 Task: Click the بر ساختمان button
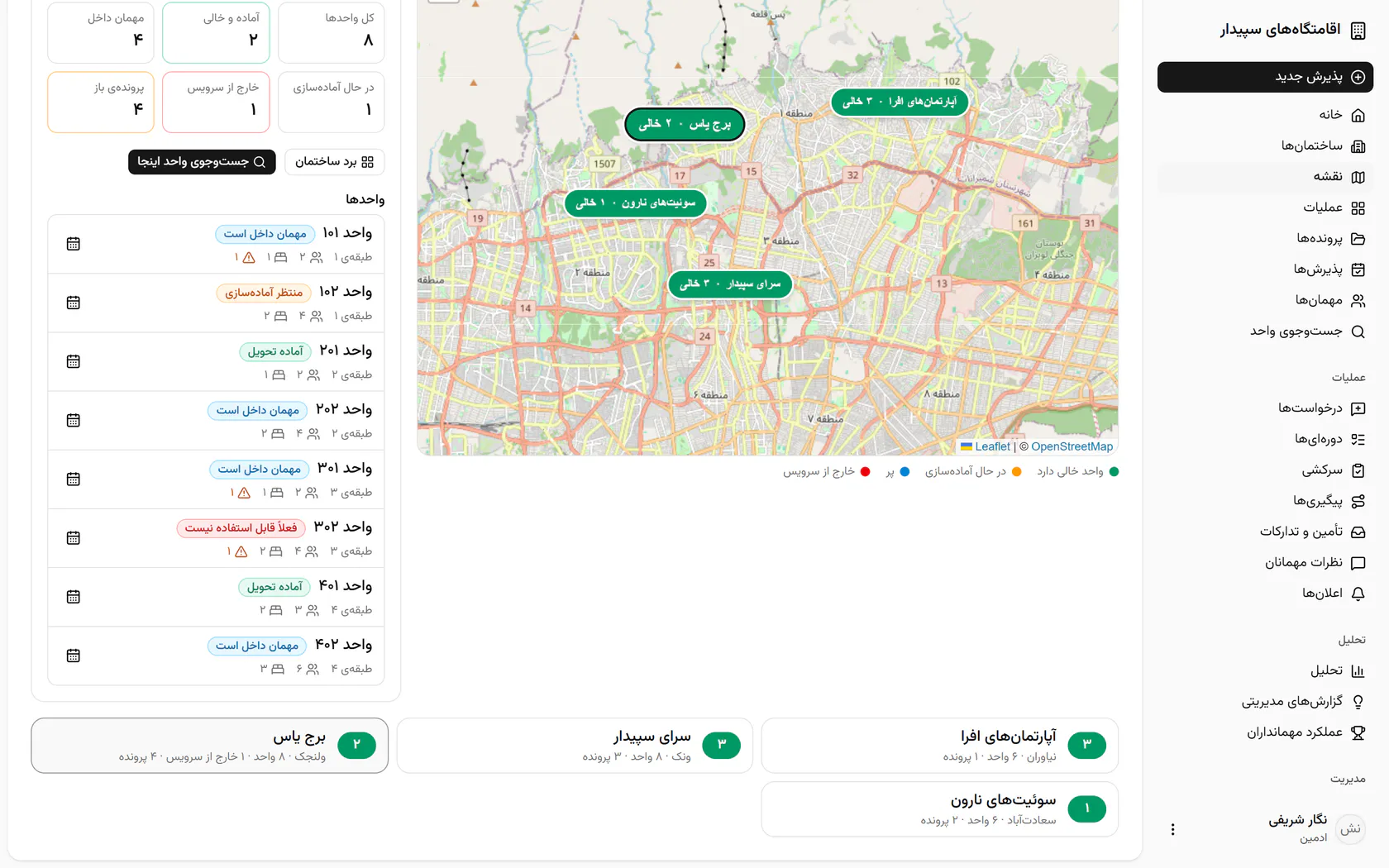[x=334, y=162]
